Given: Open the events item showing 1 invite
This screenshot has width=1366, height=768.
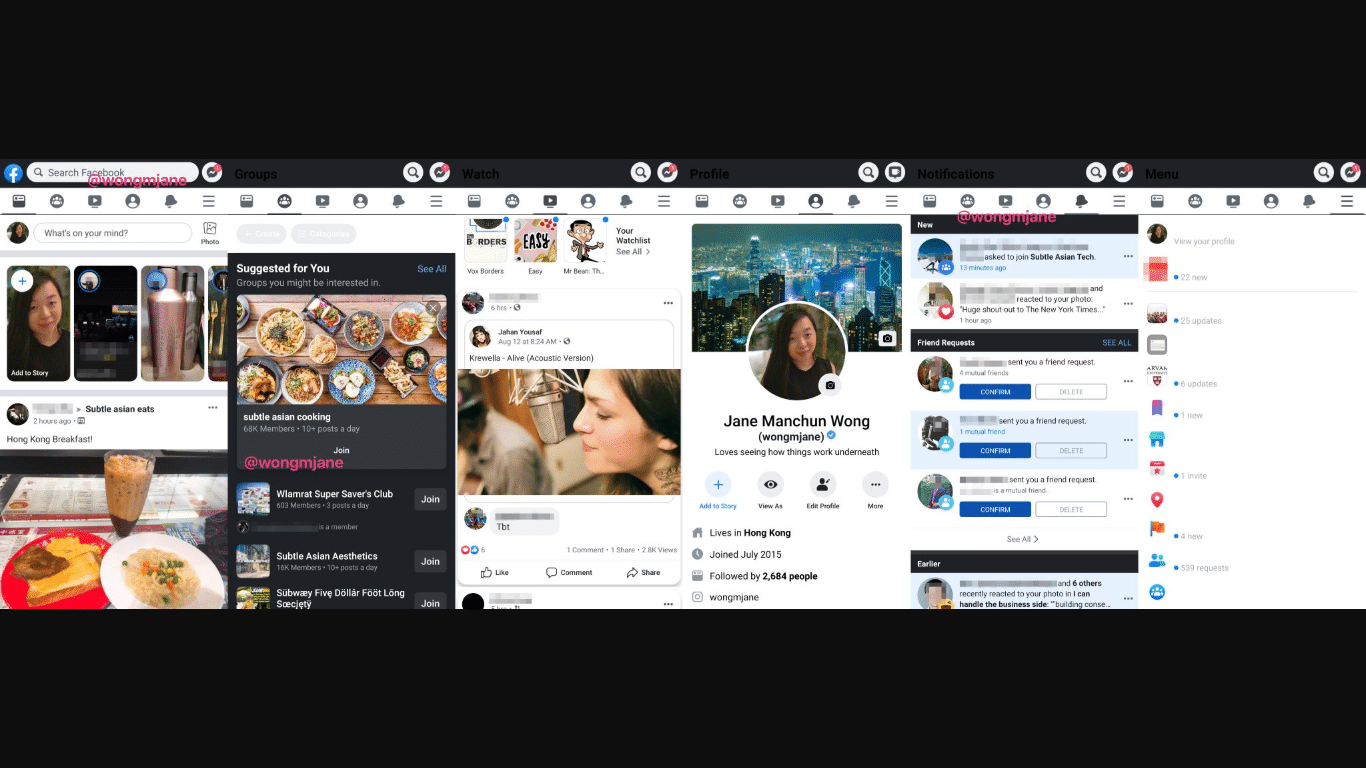Looking at the screenshot, I should click(1157, 470).
